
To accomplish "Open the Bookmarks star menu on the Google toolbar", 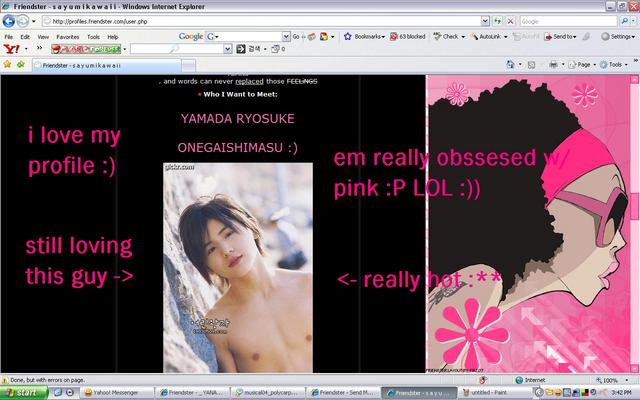I will point(364,37).
